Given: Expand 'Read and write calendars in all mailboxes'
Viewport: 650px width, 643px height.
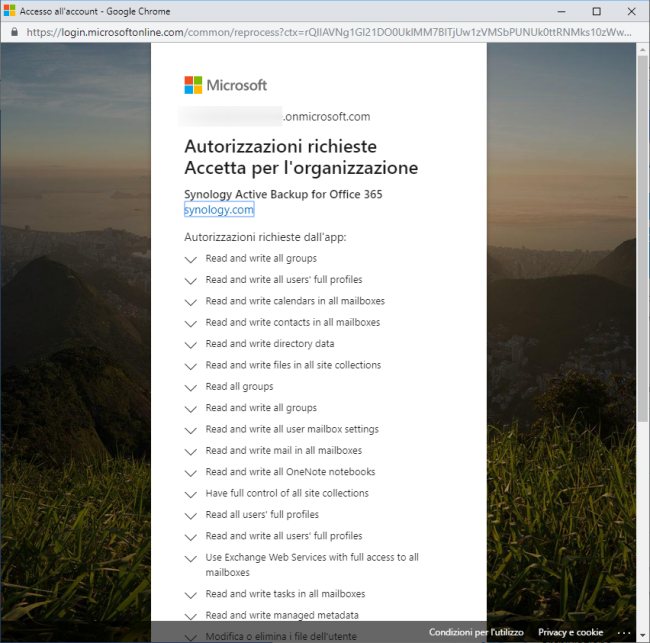Looking at the screenshot, I should (191, 302).
